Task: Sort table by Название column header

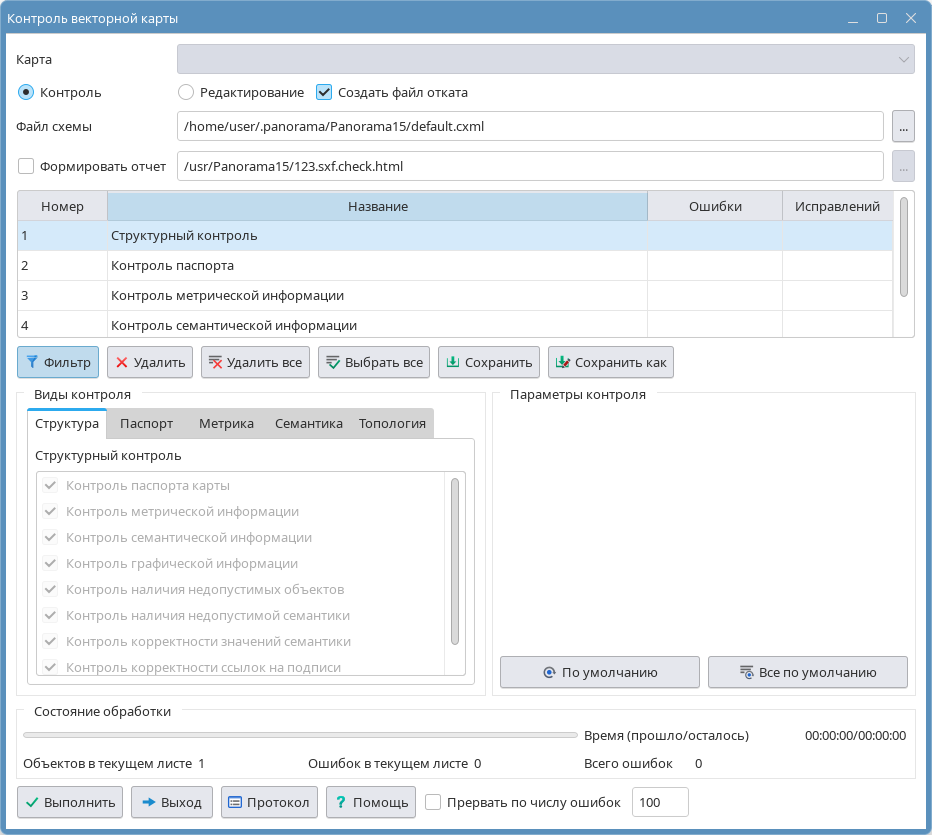Action: 377,206
